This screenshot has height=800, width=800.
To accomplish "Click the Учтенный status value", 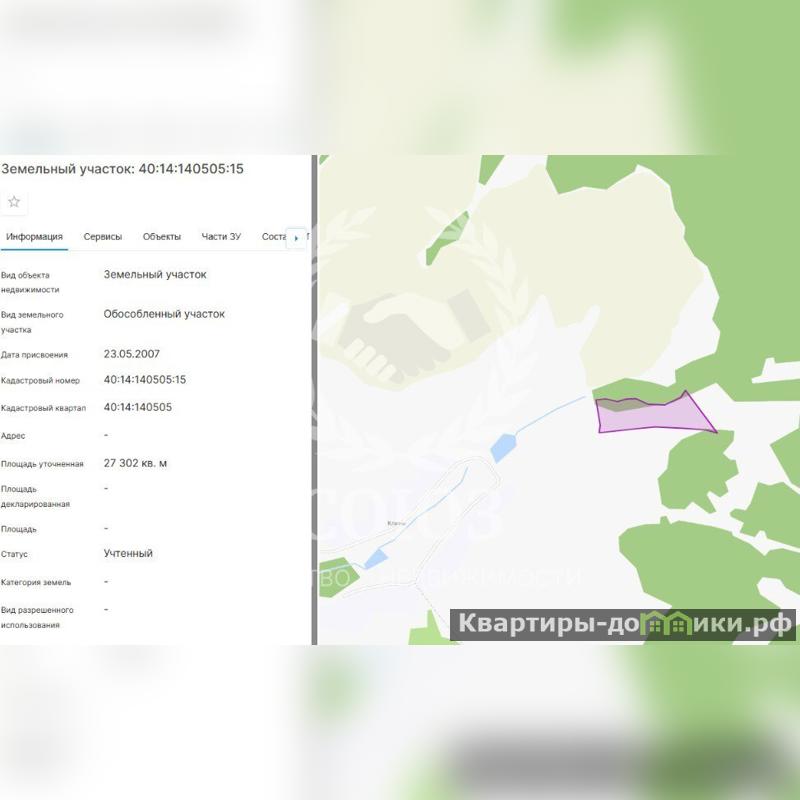I will click(128, 554).
